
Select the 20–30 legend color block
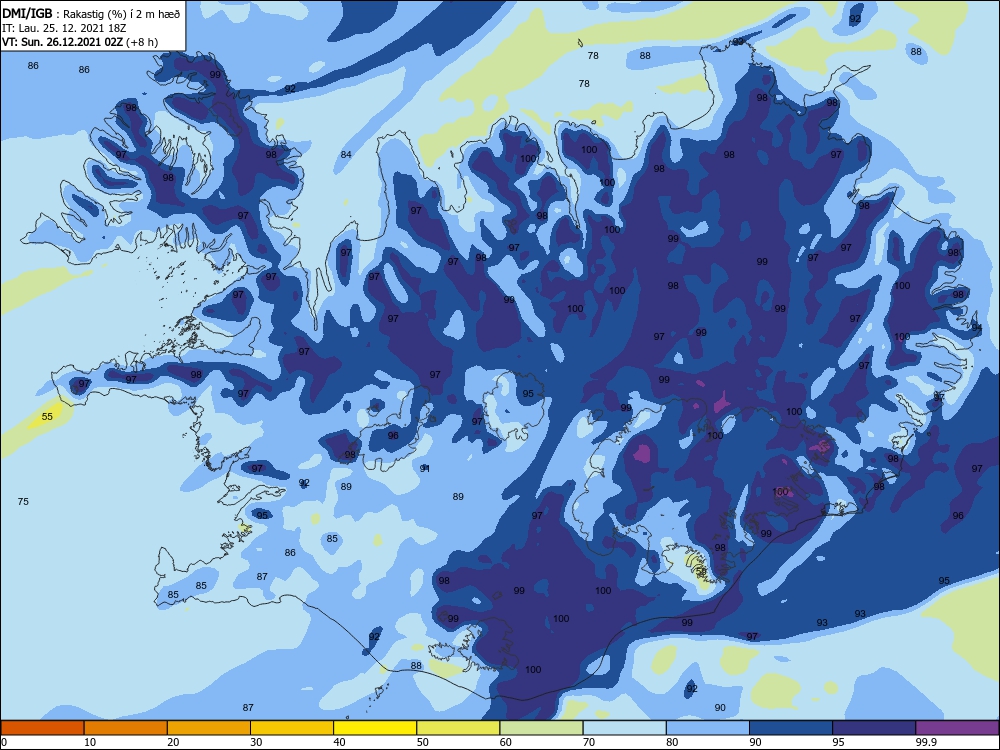(209, 728)
